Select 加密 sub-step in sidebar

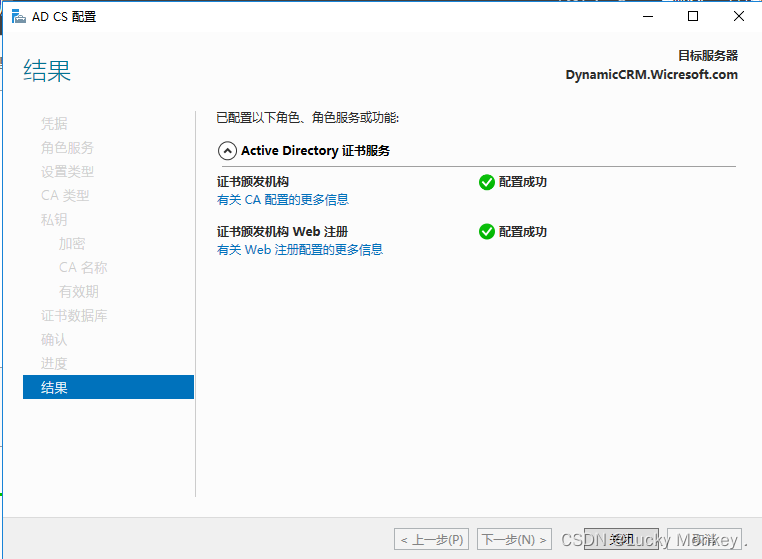click(72, 244)
